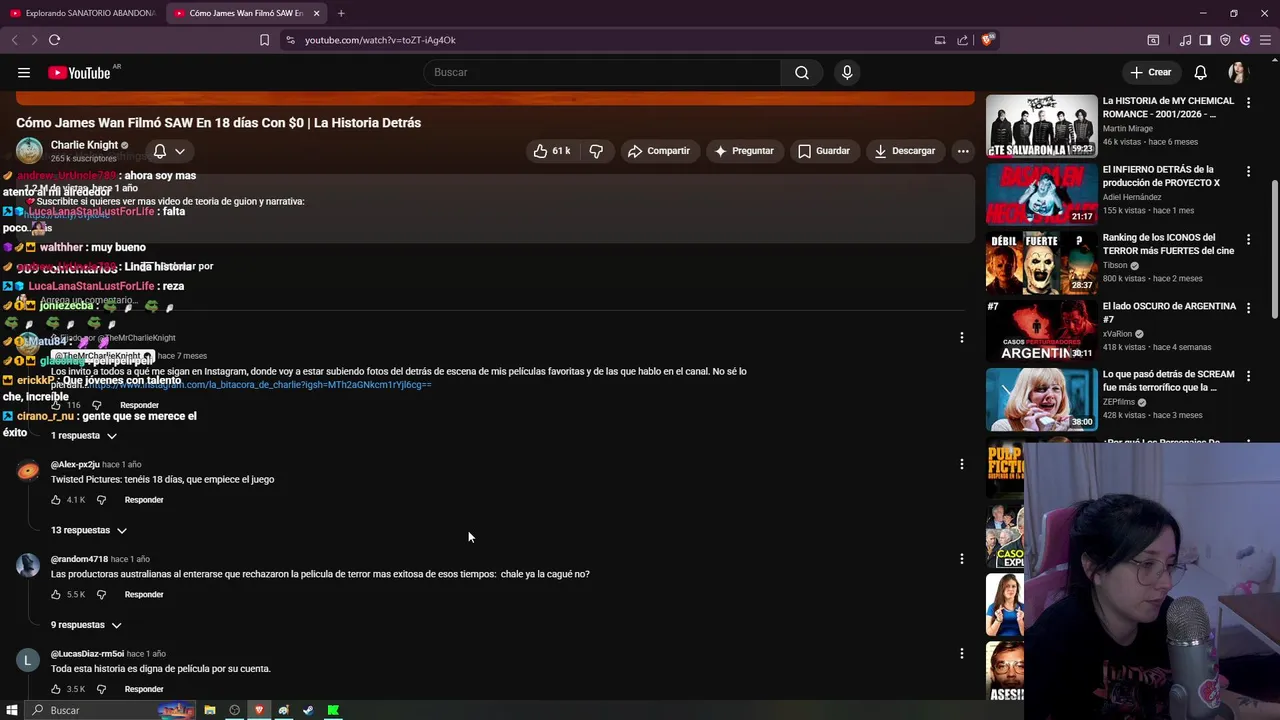Viewport: 1280px width, 720px height.
Task: Close the Cómo James Wan SAW tab
Action: [x=317, y=13]
